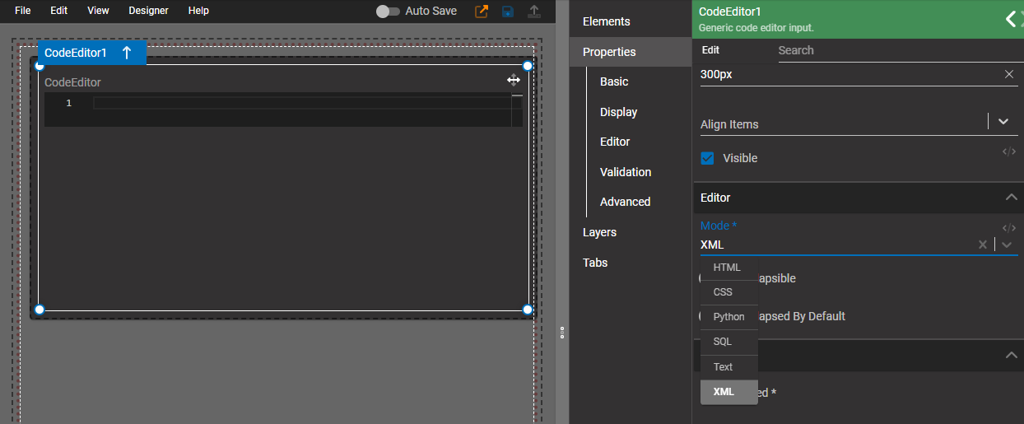Viewport: 1024px width, 424px height.
Task: Choose SQL from the Mode list
Action: tap(729, 342)
